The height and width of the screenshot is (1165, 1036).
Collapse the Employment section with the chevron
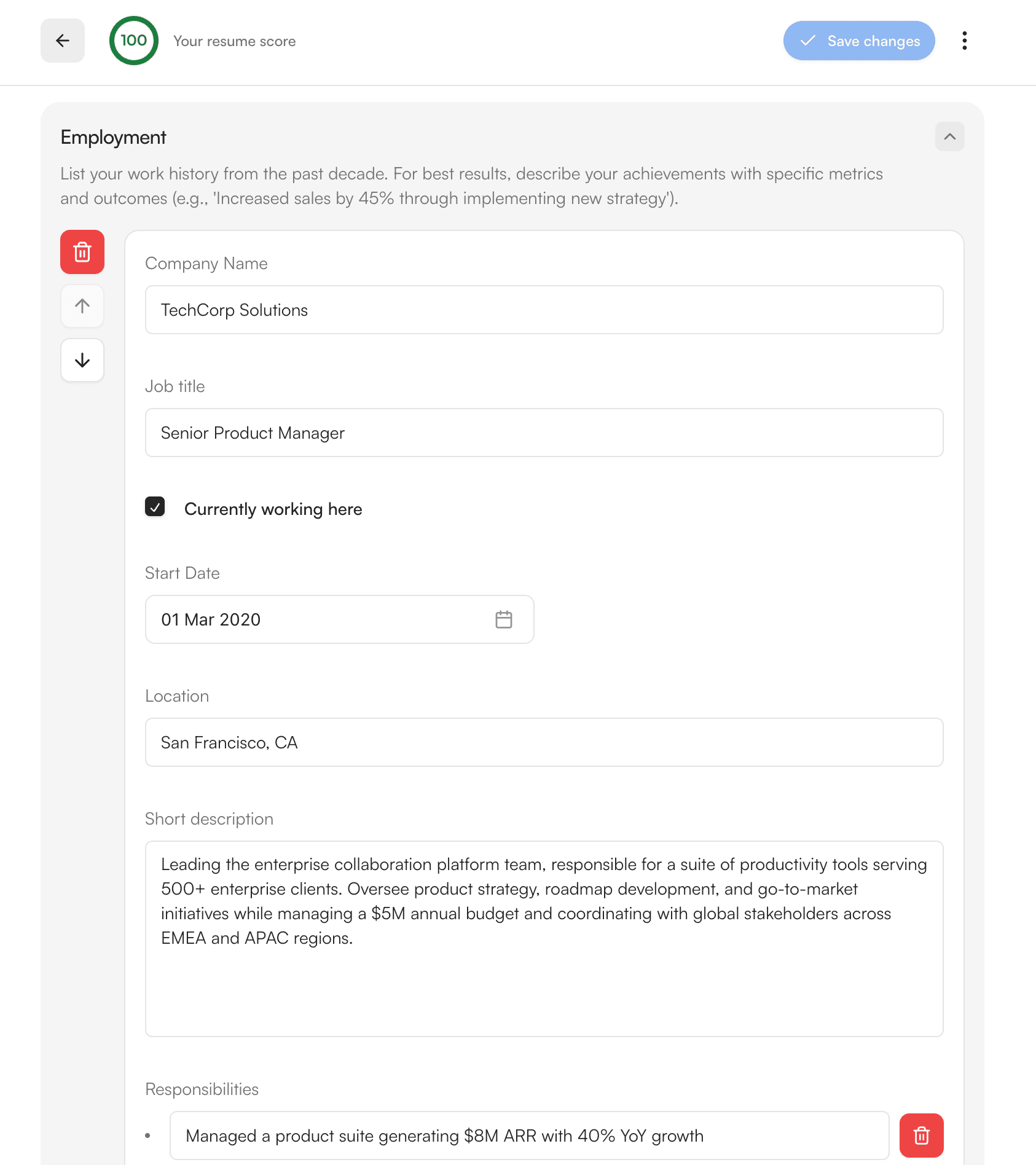point(949,136)
